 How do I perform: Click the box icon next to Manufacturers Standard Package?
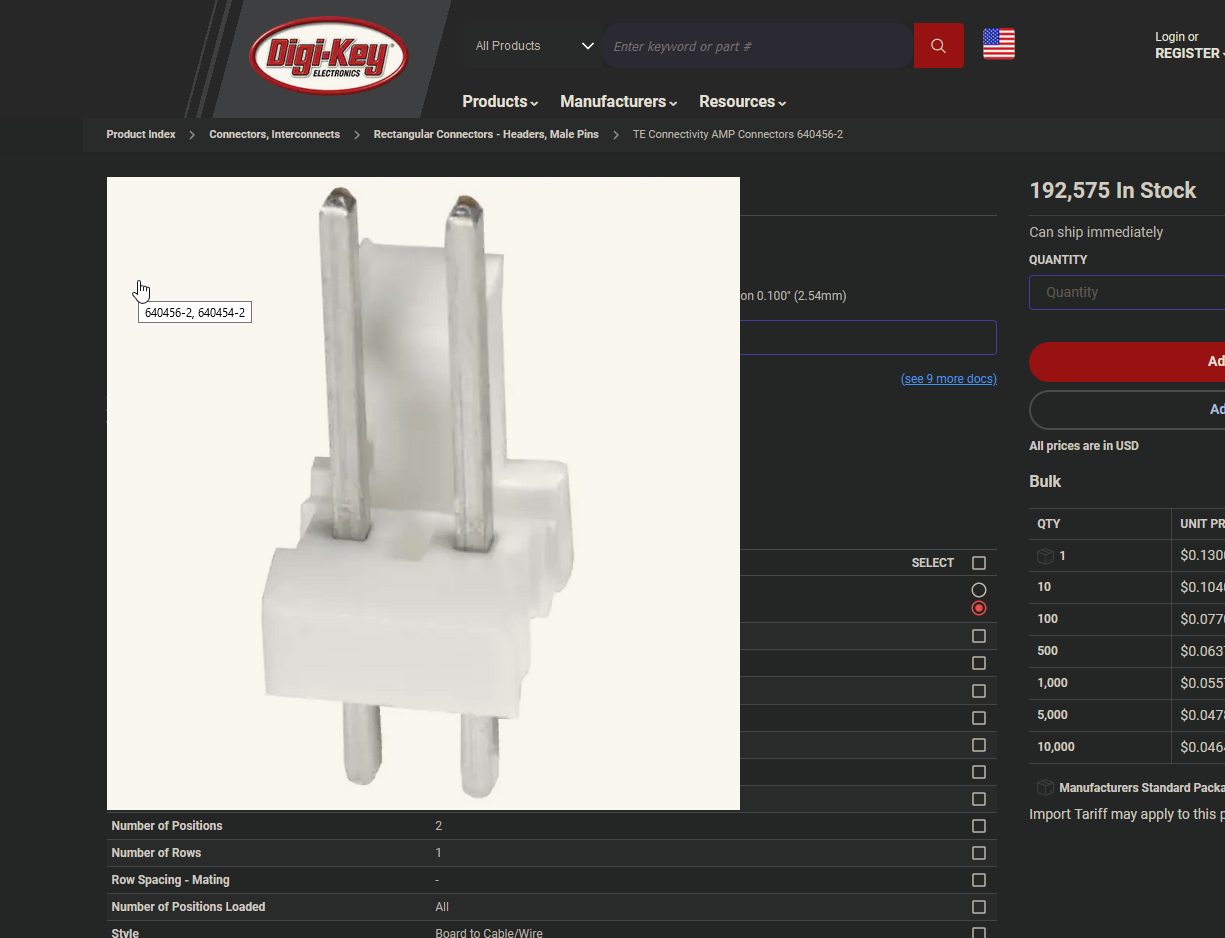point(1045,788)
